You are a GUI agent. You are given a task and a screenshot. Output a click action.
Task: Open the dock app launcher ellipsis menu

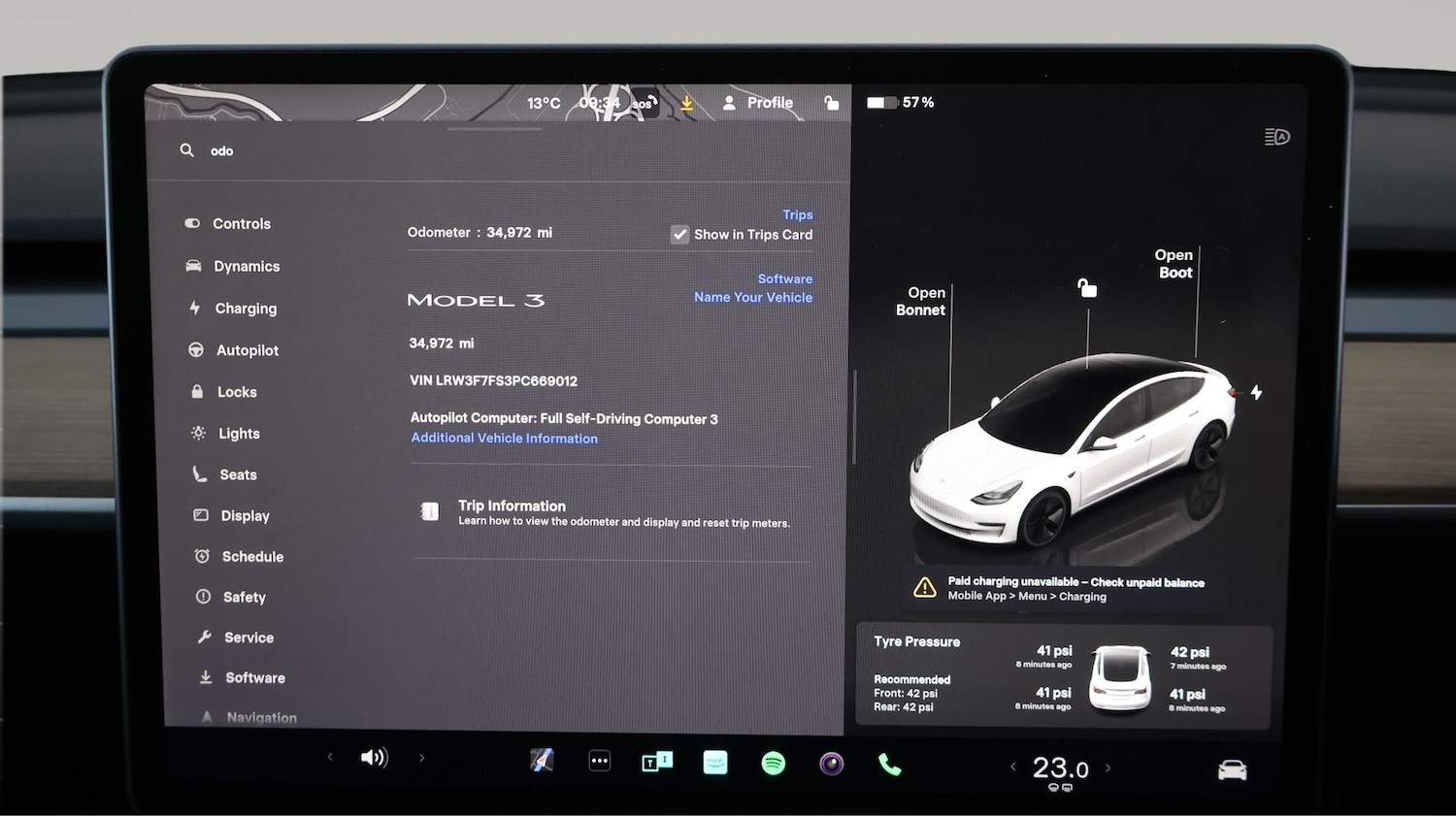[599, 761]
